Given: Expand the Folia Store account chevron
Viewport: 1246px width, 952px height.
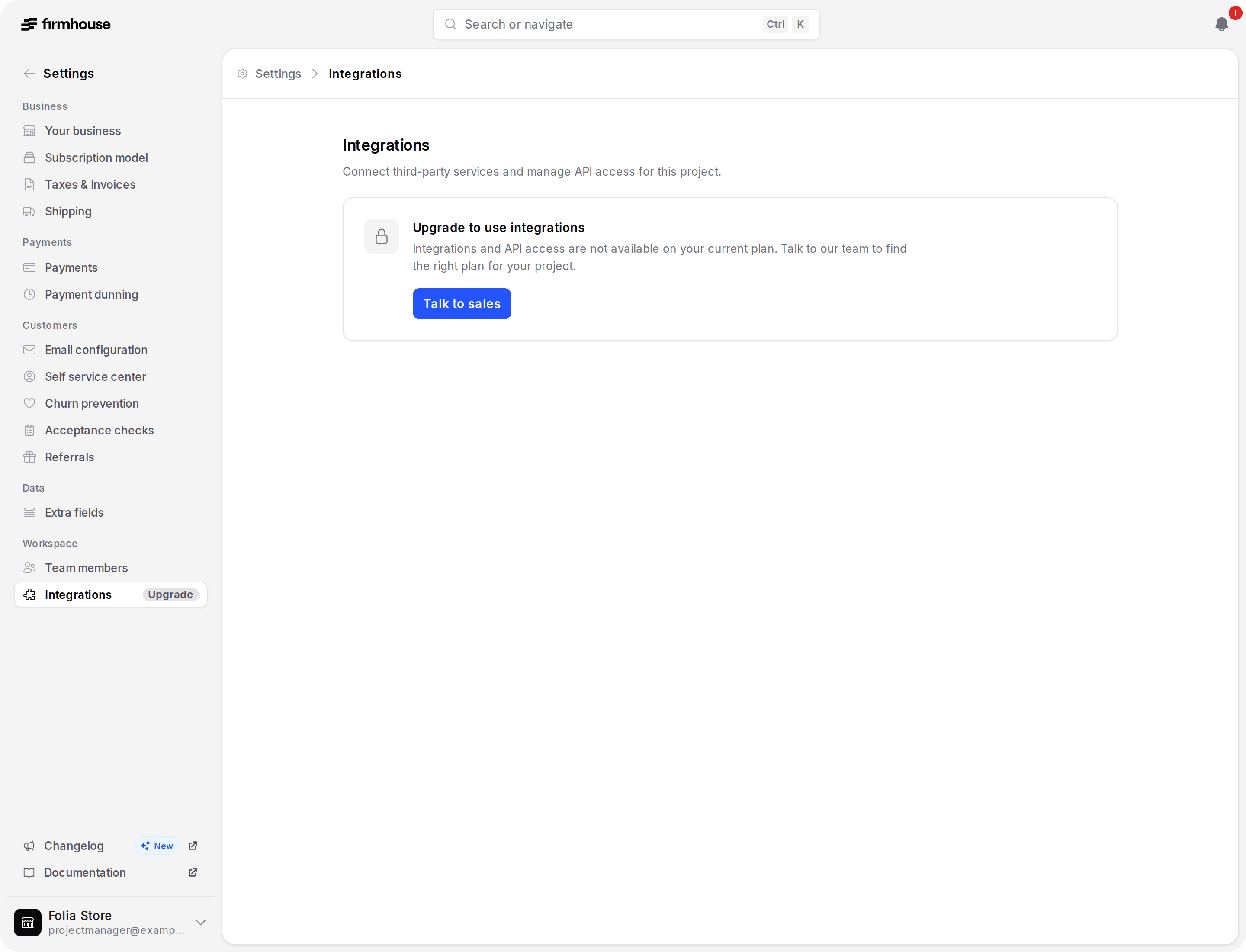Looking at the screenshot, I should [x=201, y=923].
